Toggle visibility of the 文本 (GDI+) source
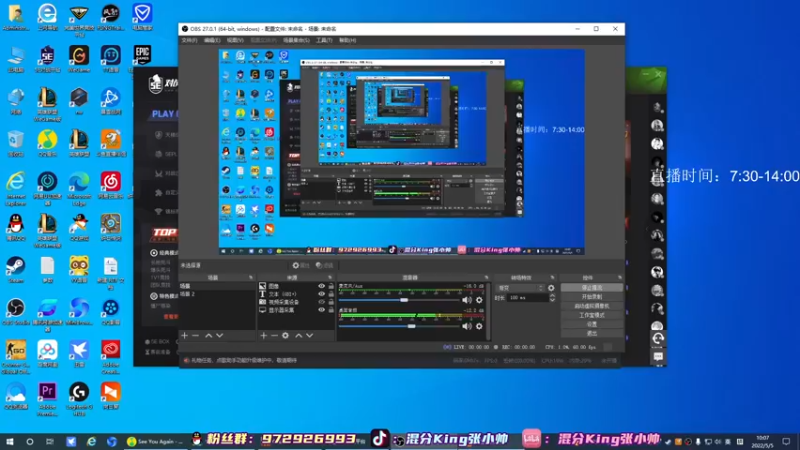Image resolution: width=800 pixels, height=450 pixels. point(321,294)
